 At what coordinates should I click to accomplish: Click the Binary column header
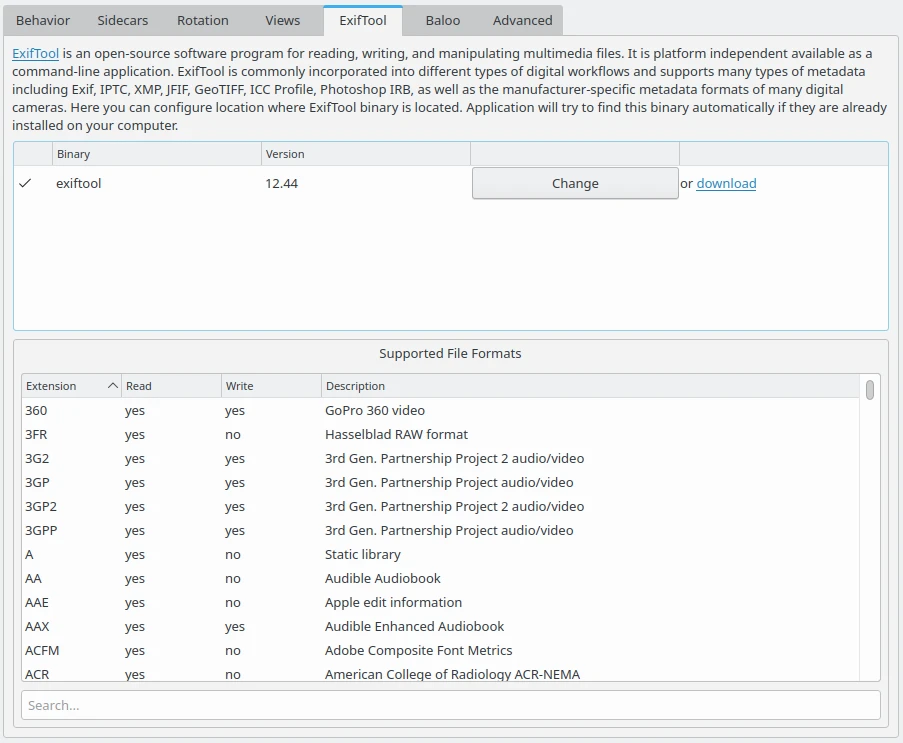coord(155,154)
